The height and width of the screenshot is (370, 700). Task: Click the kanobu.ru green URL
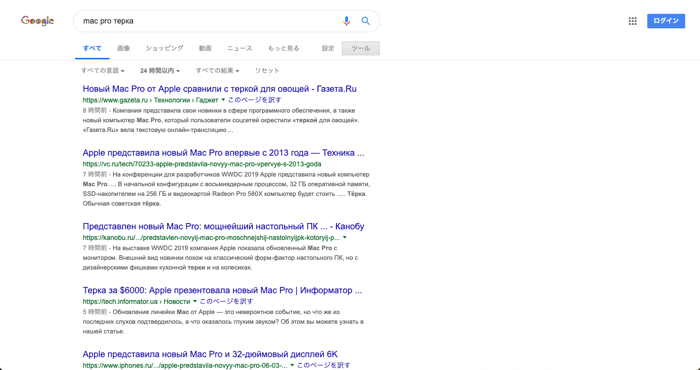click(211, 237)
